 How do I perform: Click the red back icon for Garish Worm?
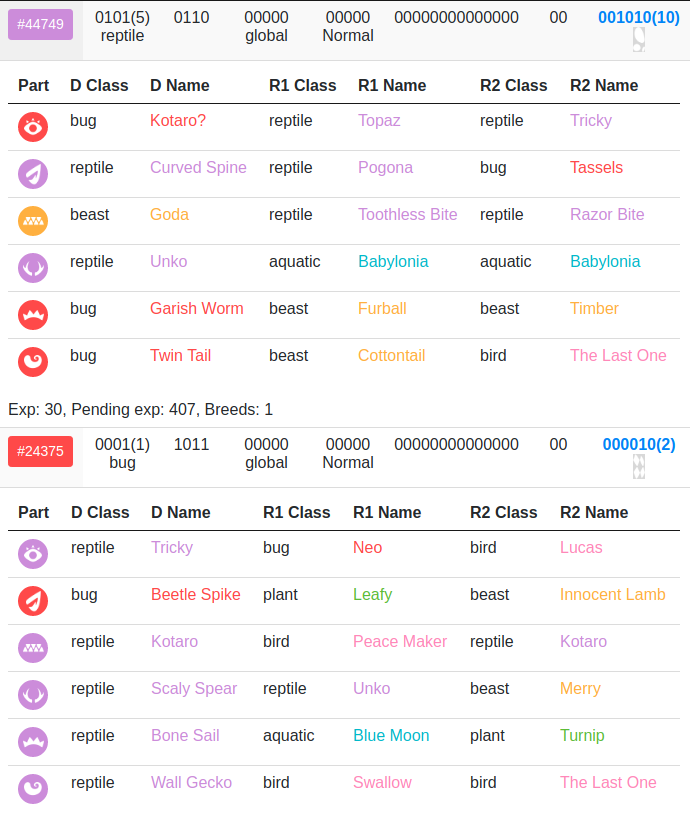pos(33,315)
